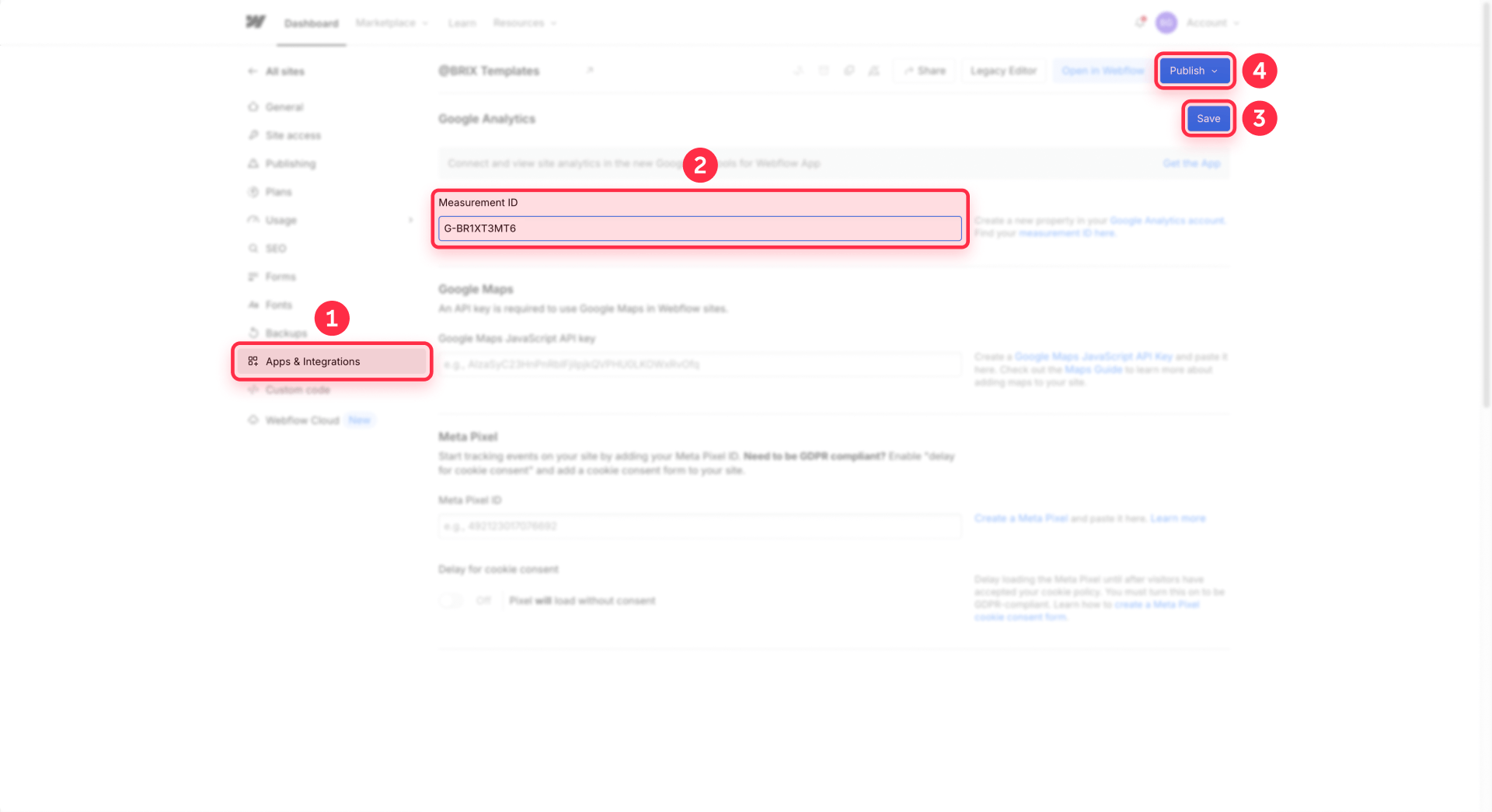The height and width of the screenshot is (812, 1492).
Task: Select the SEO magnifier icon in the sidebar
Action: [253, 248]
